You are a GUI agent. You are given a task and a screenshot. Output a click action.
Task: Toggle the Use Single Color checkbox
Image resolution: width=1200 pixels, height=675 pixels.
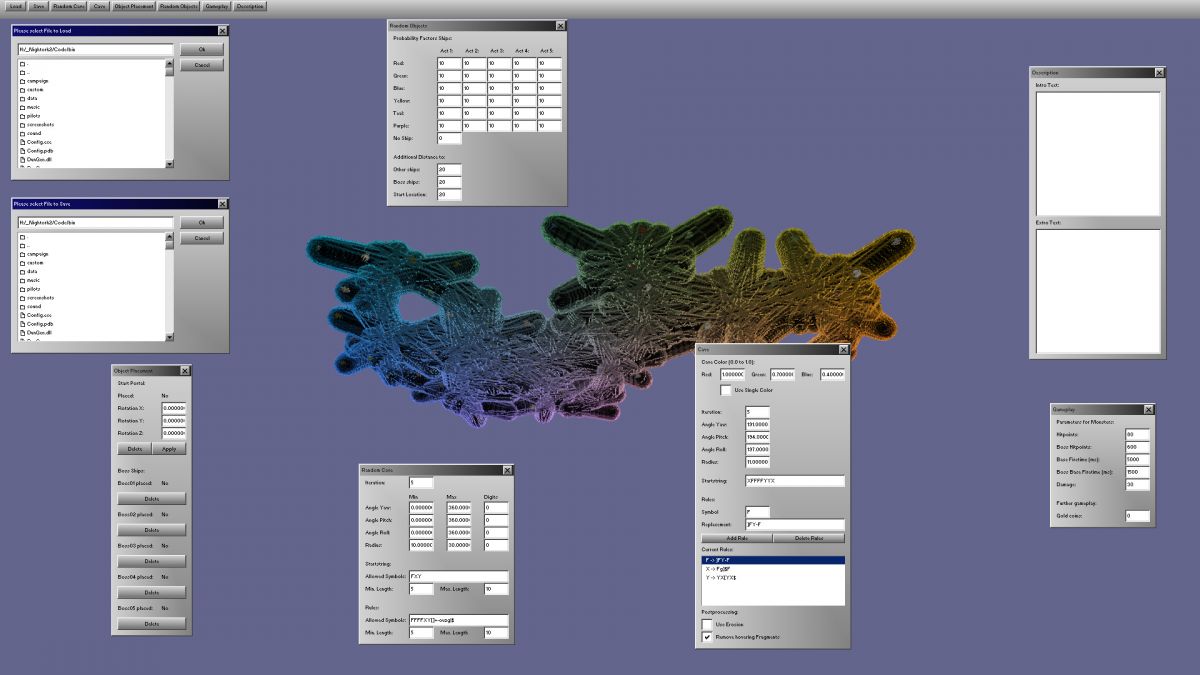(725, 390)
